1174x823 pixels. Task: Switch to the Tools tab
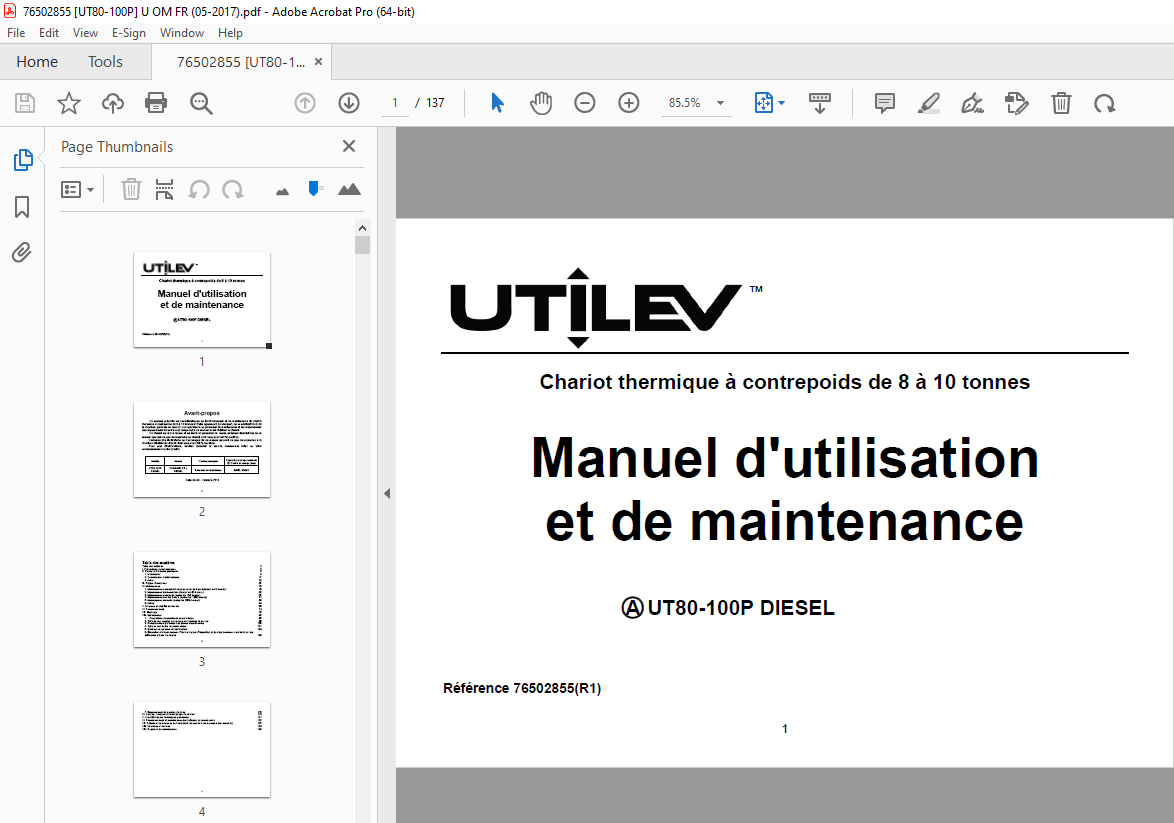[x=105, y=61]
